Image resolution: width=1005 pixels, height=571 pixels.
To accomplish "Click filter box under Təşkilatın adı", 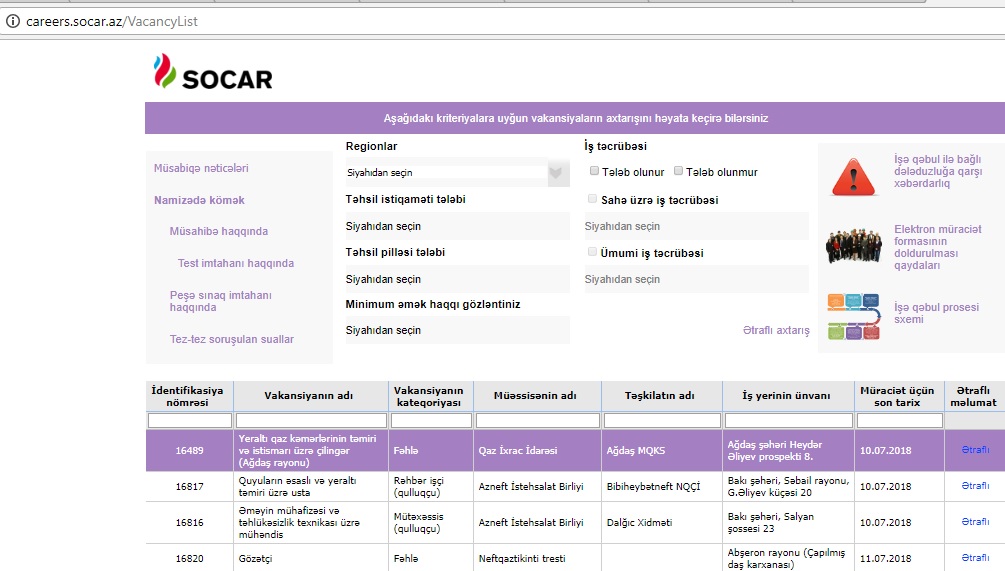I will coord(662,420).
